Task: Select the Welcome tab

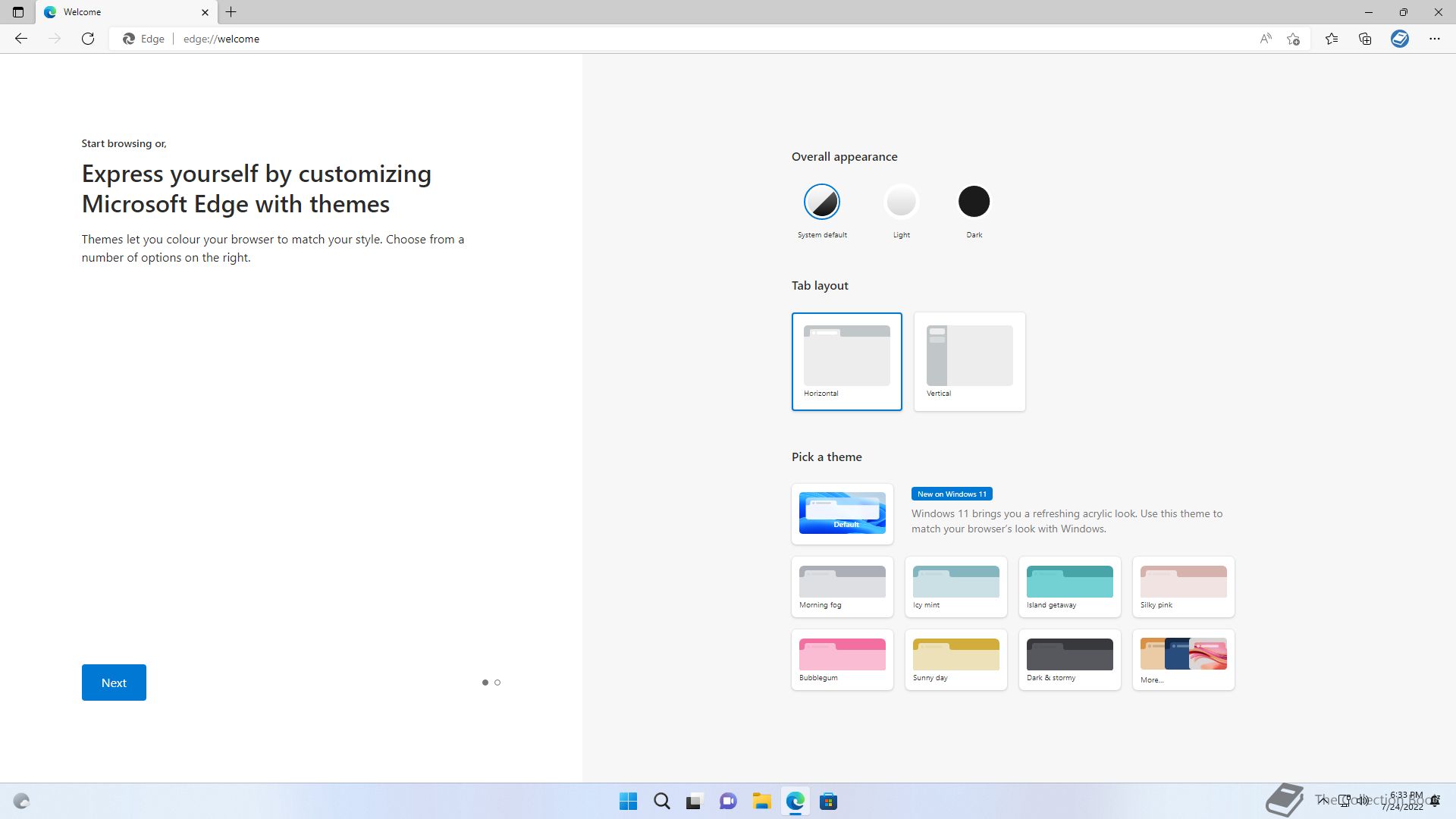Action: pos(126,12)
